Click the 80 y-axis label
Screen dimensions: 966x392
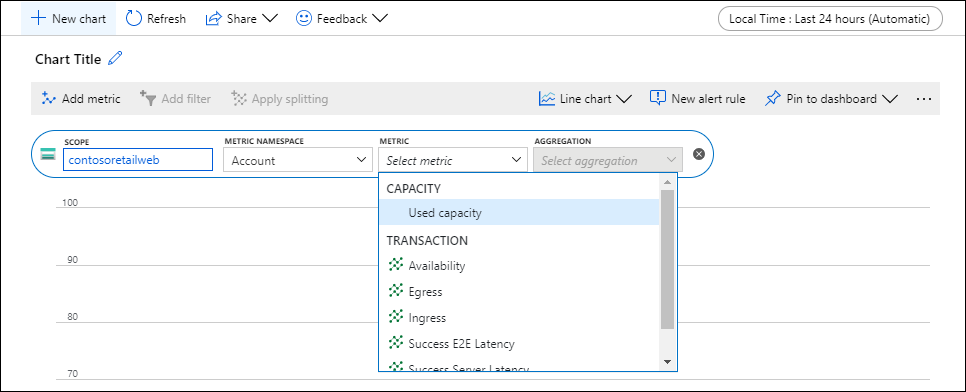(x=73, y=317)
